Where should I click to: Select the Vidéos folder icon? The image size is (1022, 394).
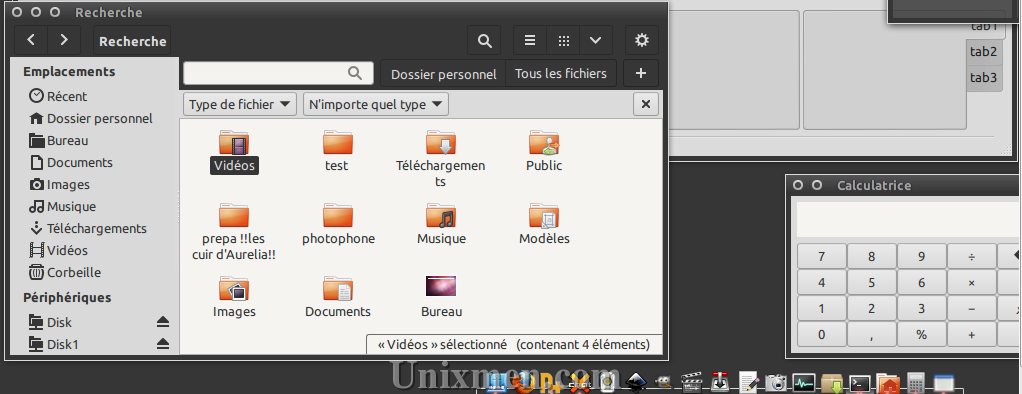point(234,142)
